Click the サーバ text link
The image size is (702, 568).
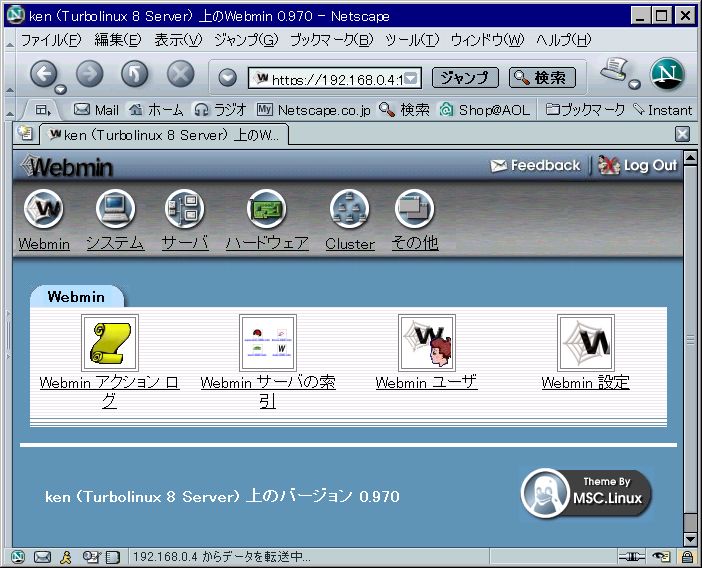click(185, 243)
